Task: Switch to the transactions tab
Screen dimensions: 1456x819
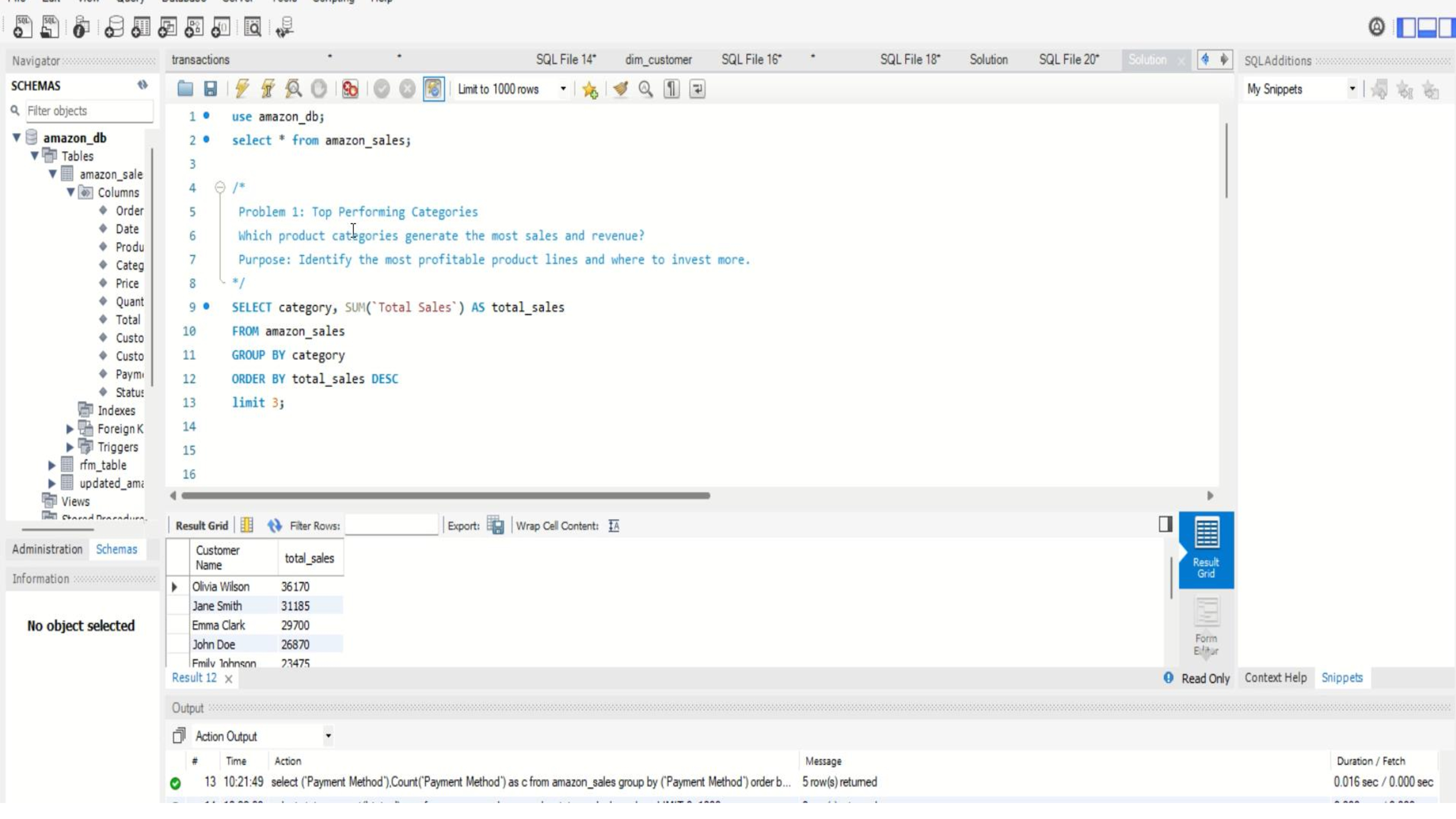Action: (x=201, y=59)
